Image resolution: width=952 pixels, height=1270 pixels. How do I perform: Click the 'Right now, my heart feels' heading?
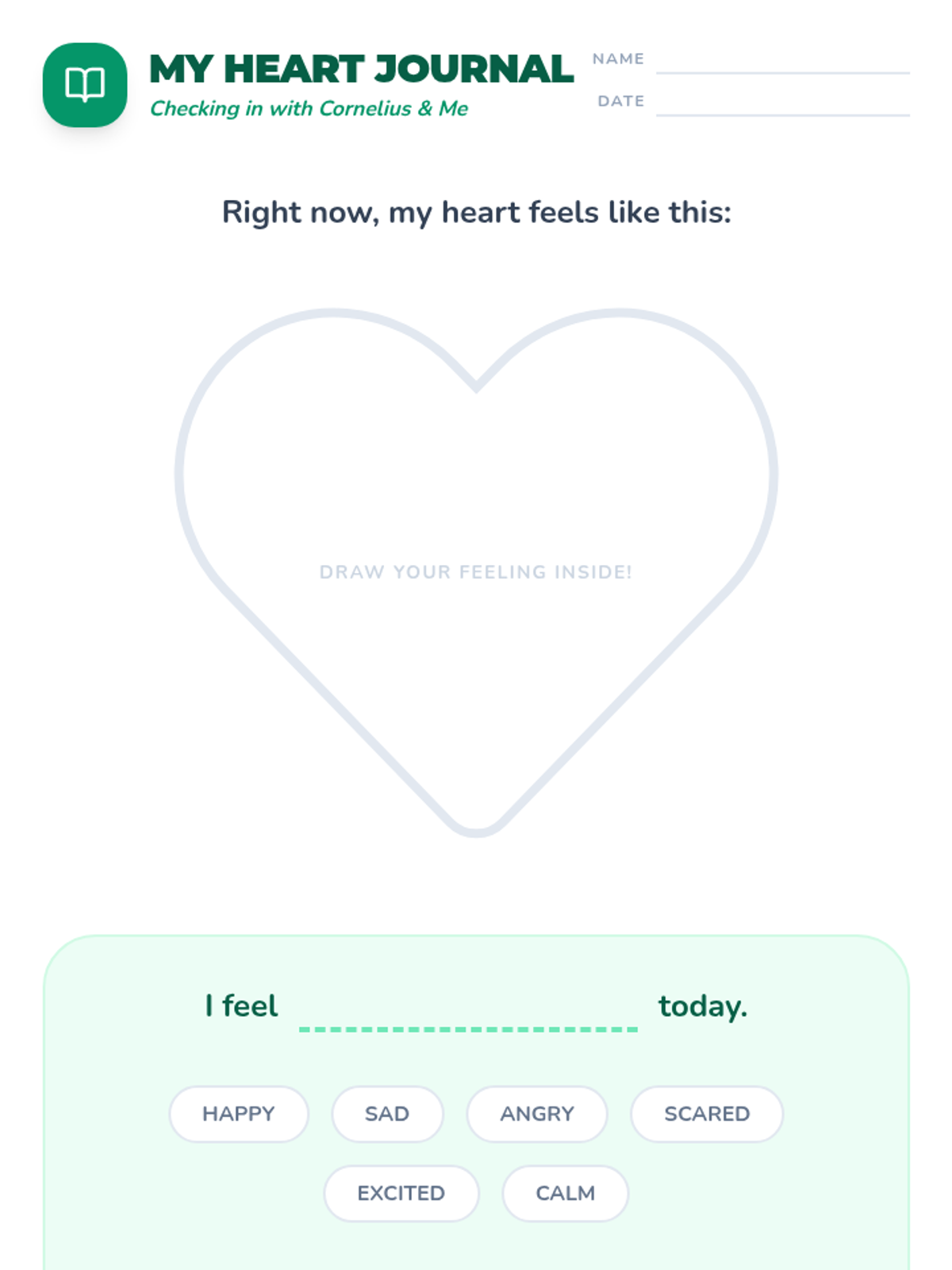coord(476,213)
